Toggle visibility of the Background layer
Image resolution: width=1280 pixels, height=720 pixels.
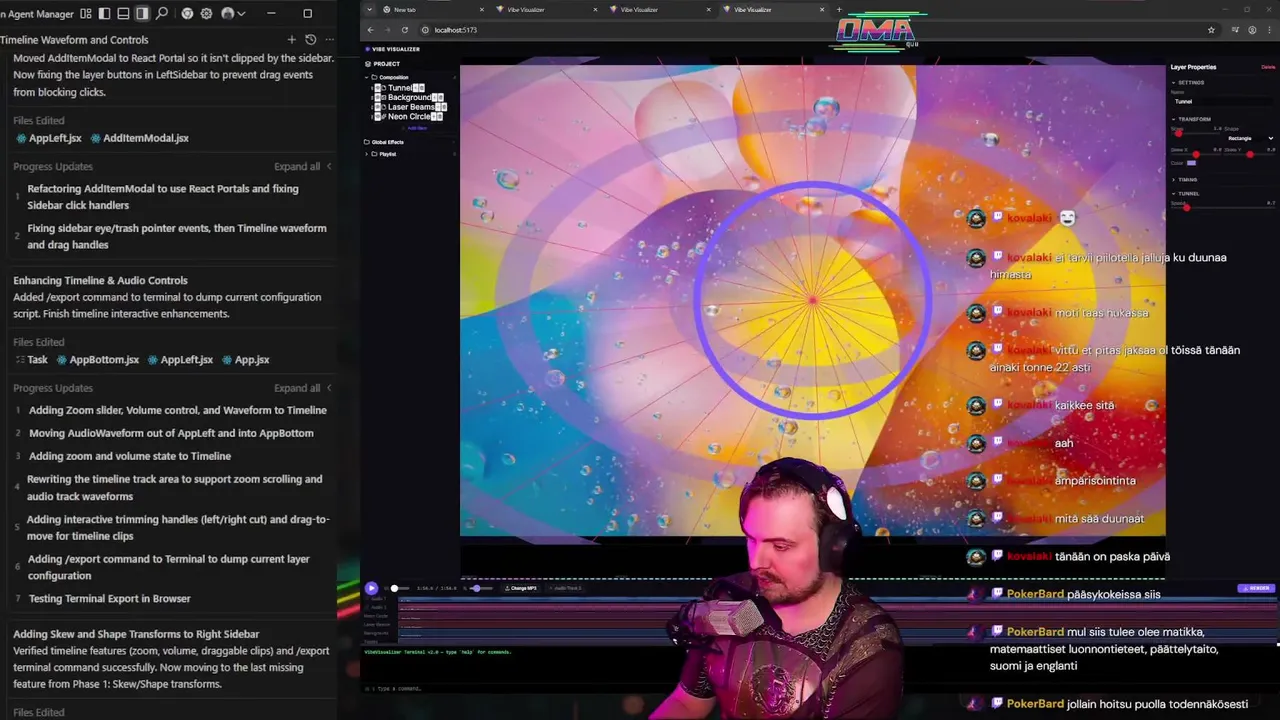pos(378,97)
